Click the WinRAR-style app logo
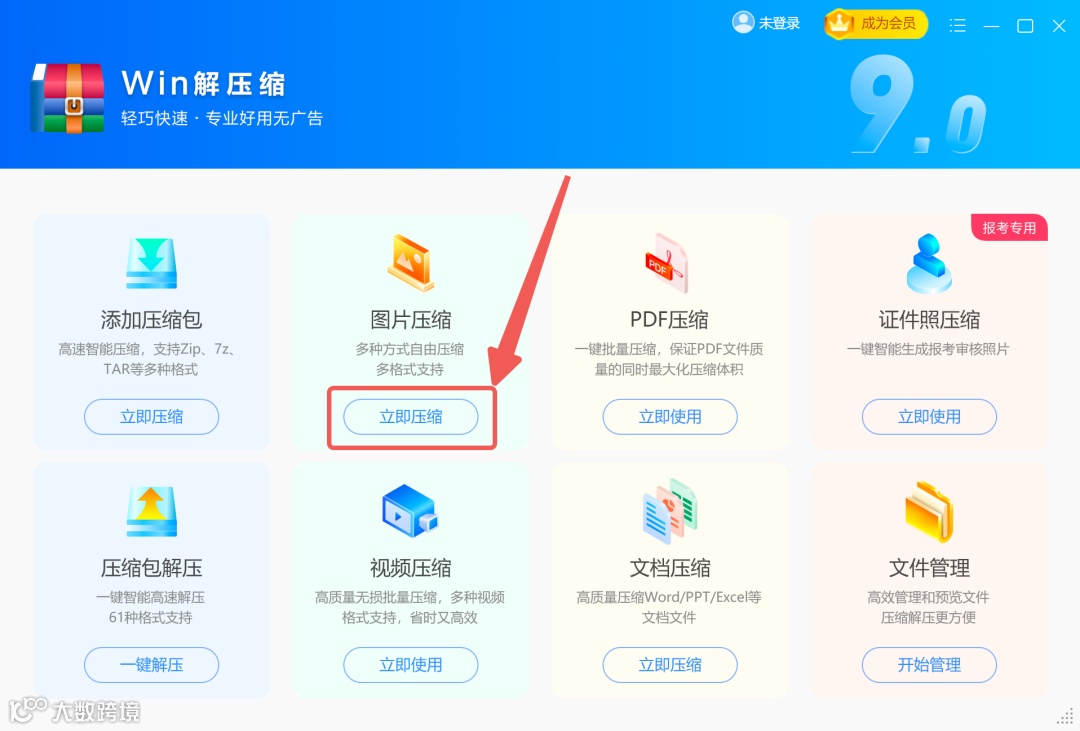Viewport: 1080px width, 731px height. tap(68, 98)
